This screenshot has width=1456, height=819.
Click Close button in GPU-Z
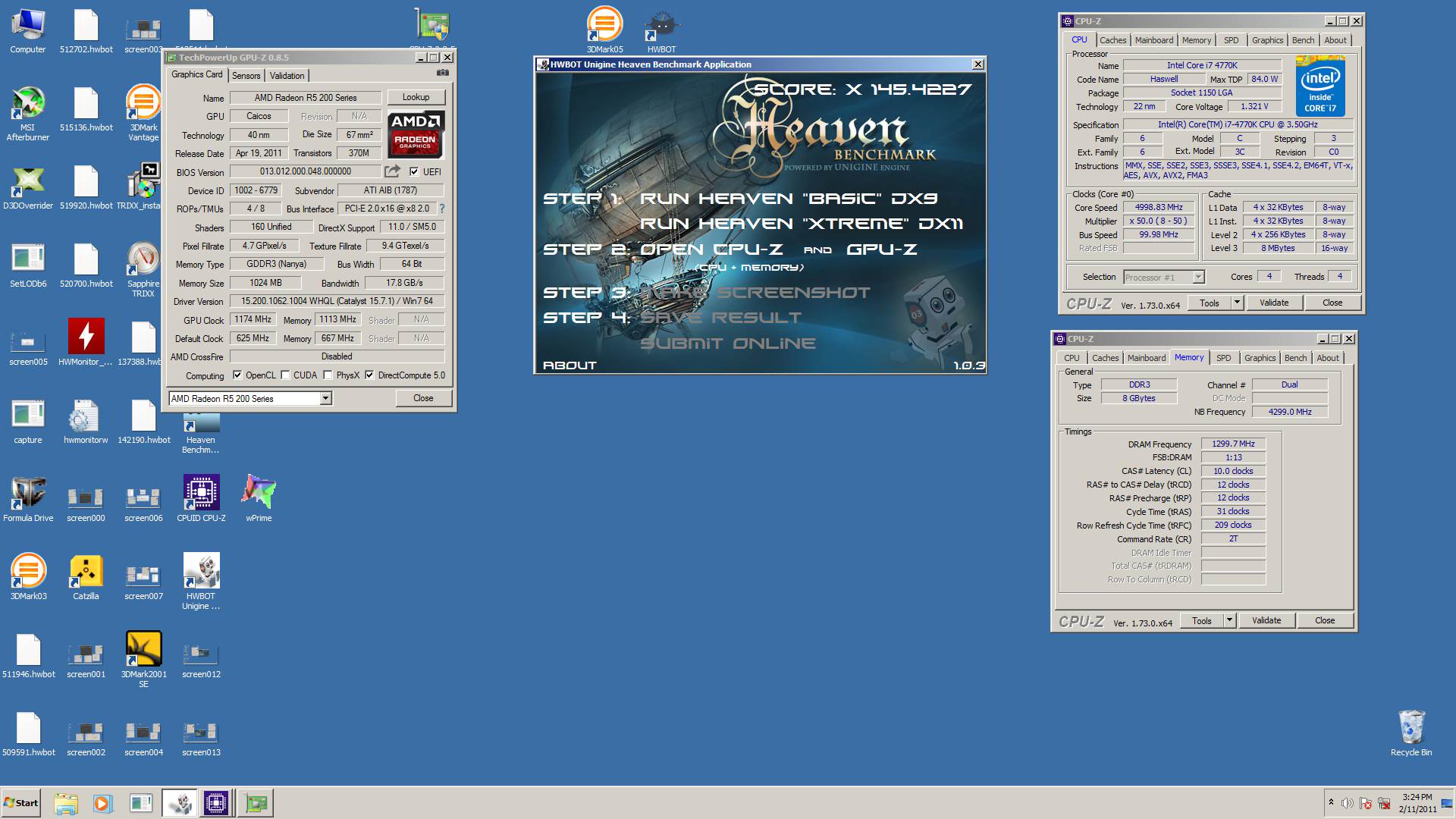coord(423,398)
